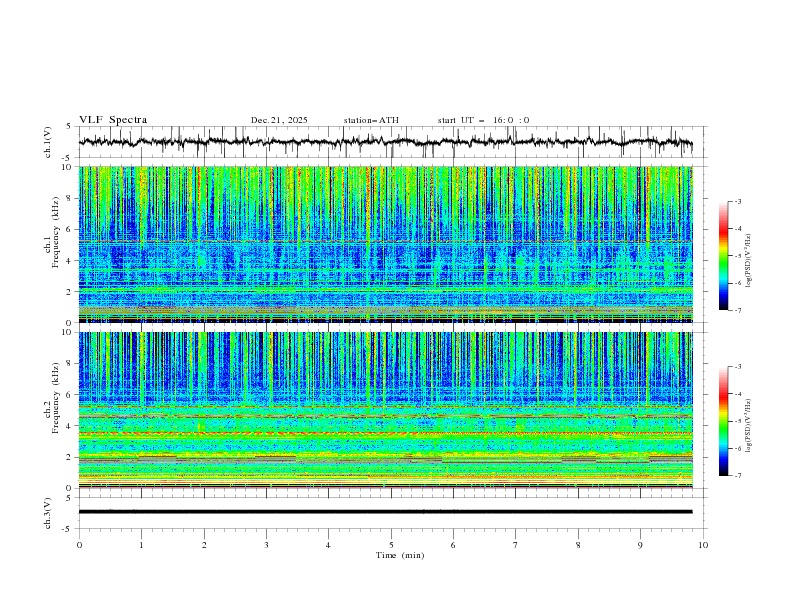
Task: Click inside the ch.1 spectrogram panel
Action: click(x=390, y=244)
